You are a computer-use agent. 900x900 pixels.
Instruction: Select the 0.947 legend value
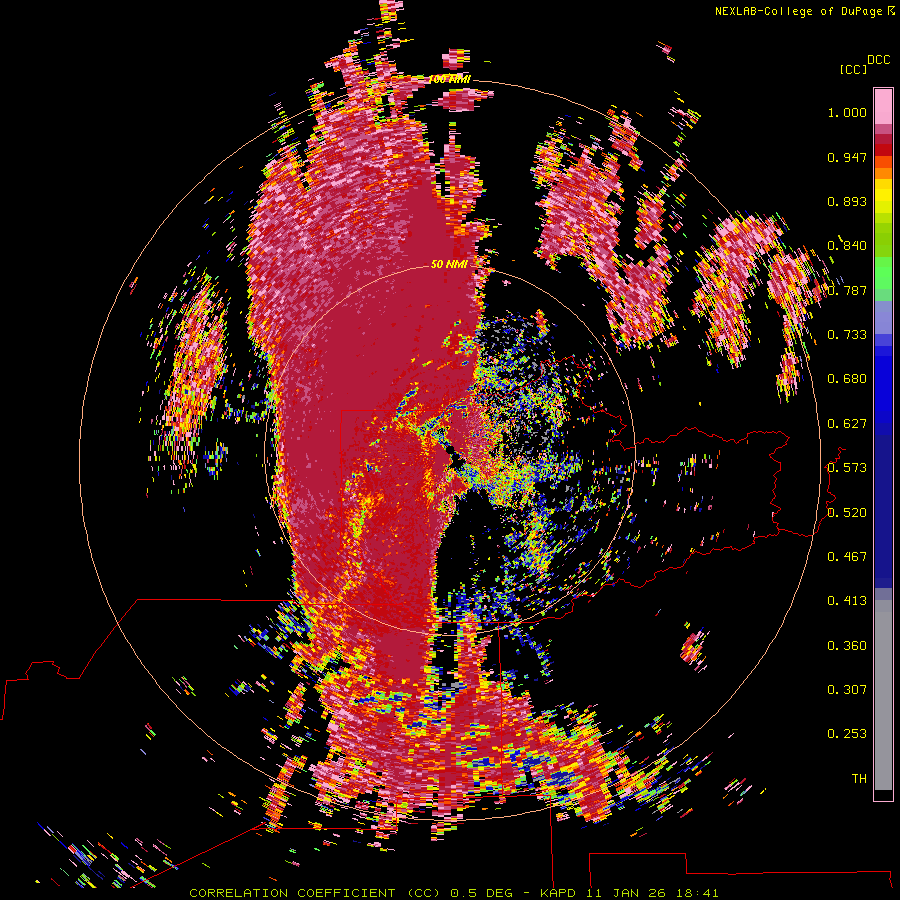coord(847,157)
